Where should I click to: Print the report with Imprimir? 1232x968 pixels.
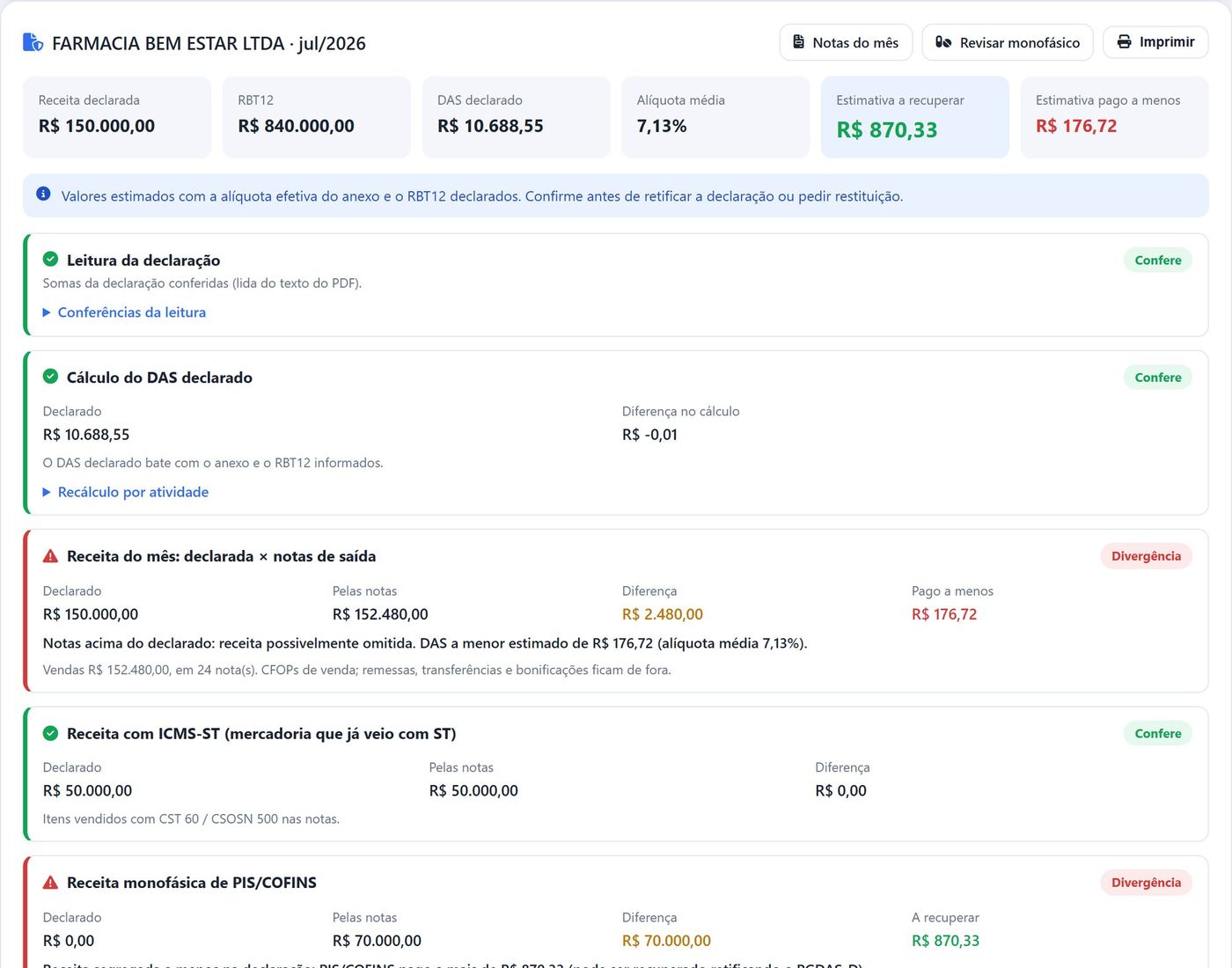[x=1155, y=41]
